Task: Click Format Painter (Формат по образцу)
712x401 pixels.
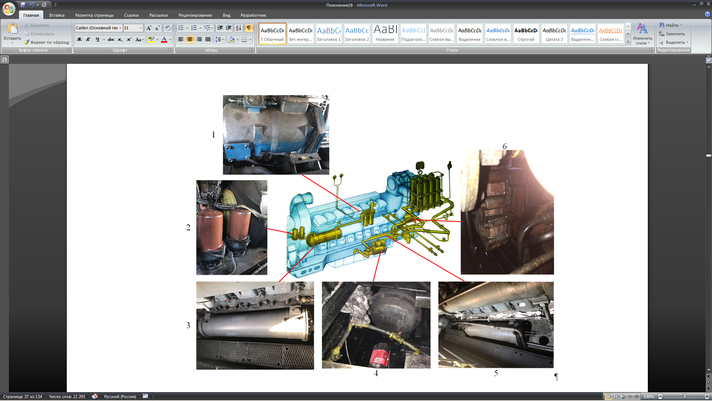Action: [42, 40]
